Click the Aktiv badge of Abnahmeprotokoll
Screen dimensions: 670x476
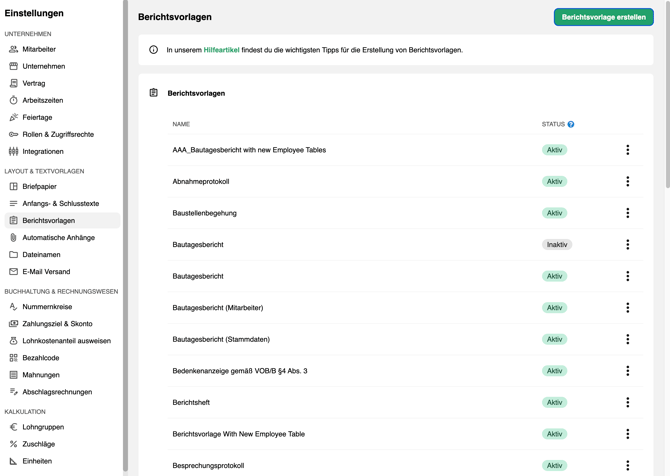(554, 182)
